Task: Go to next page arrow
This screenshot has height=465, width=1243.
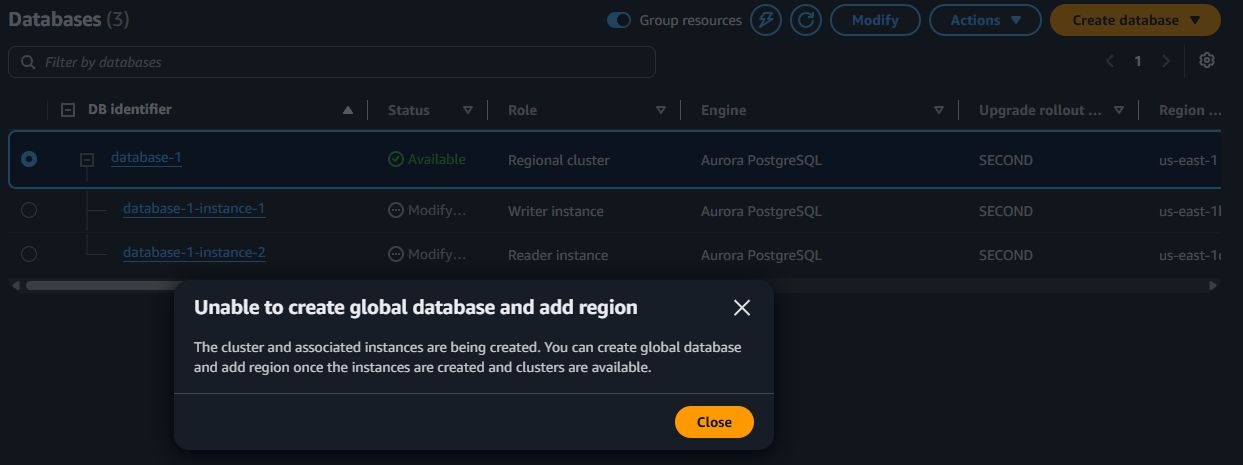Action: point(1166,61)
